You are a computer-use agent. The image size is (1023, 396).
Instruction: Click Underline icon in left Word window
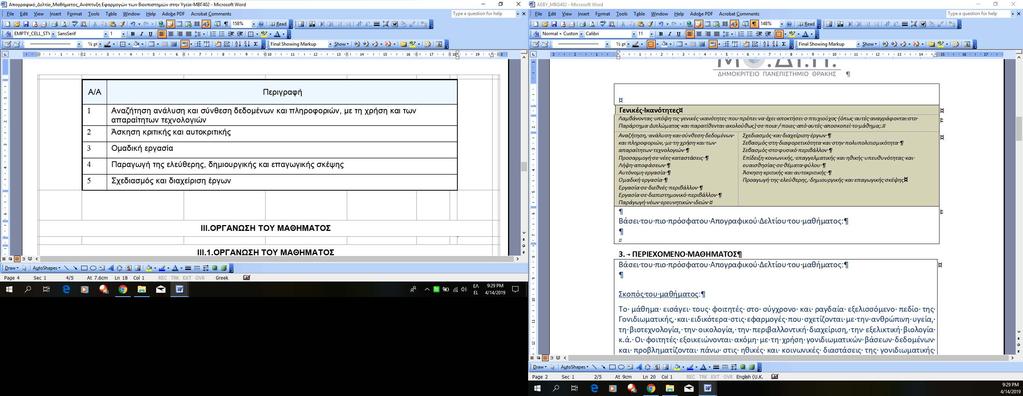click(151, 34)
